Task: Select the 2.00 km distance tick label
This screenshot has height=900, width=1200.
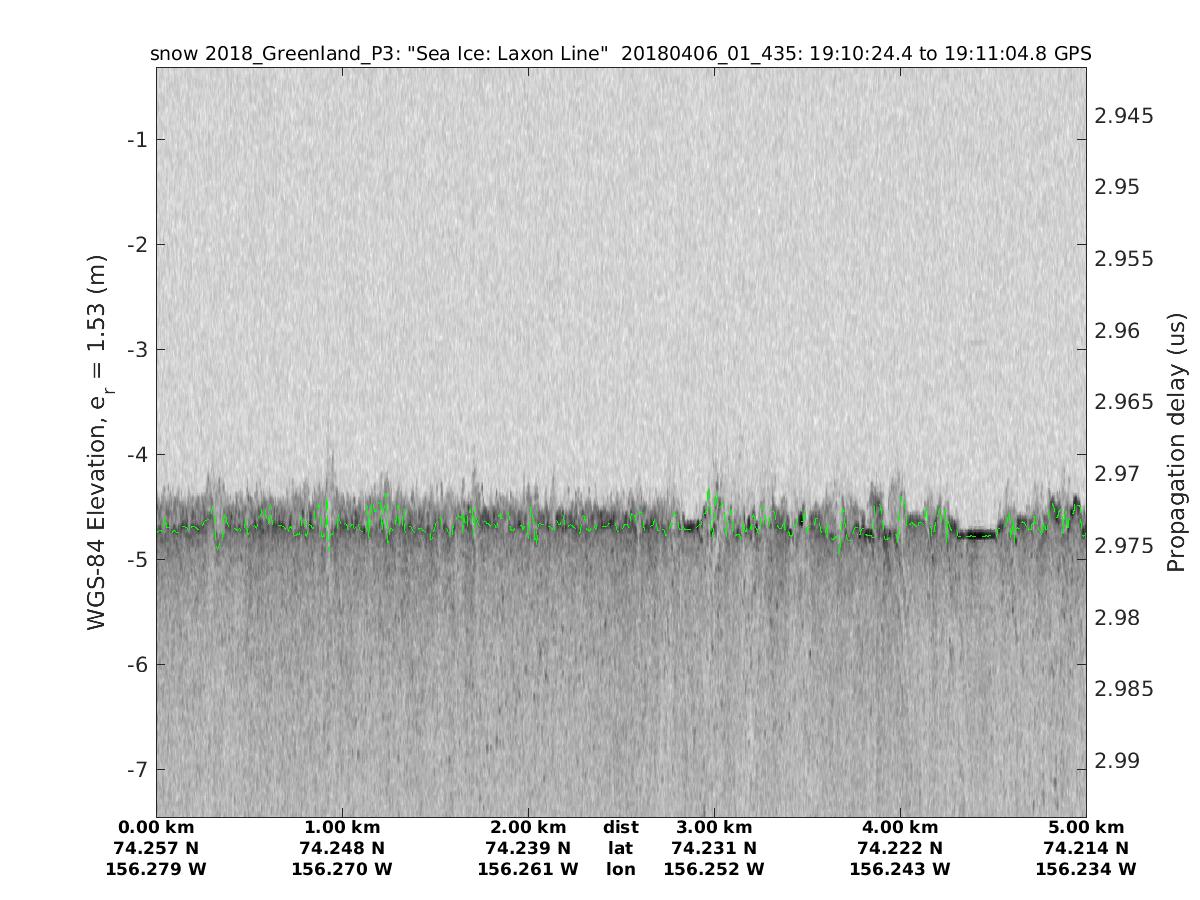Action: [x=528, y=828]
